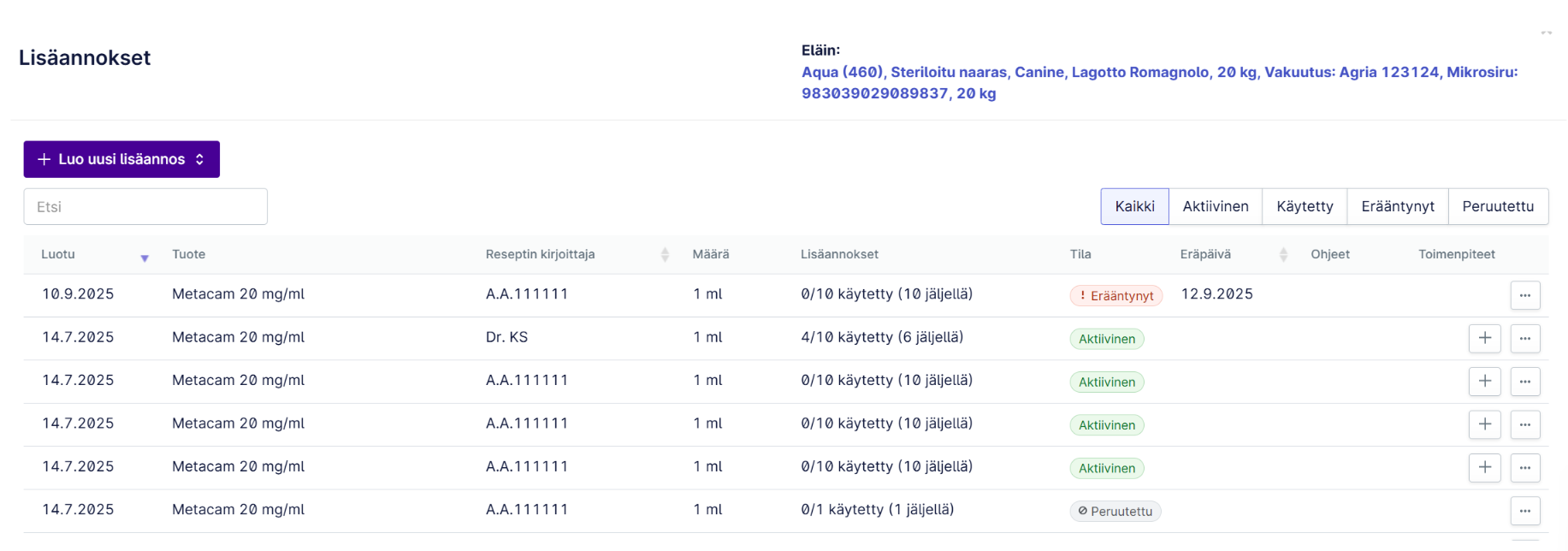Click the Lisäannokset page heading

click(x=85, y=57)
